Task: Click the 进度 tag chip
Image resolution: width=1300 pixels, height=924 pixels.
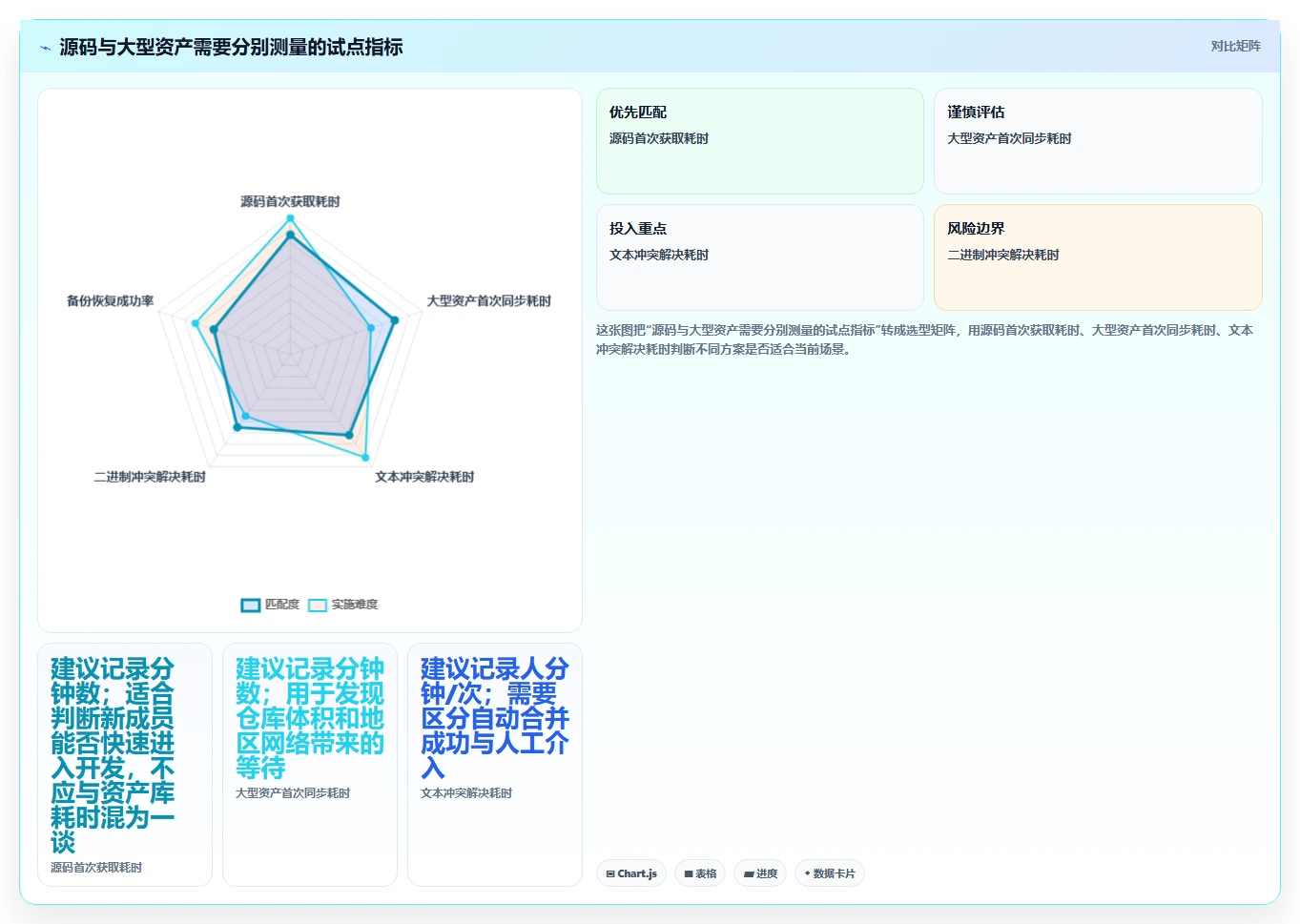Action: pyautogui.click(x=760, y=873)
